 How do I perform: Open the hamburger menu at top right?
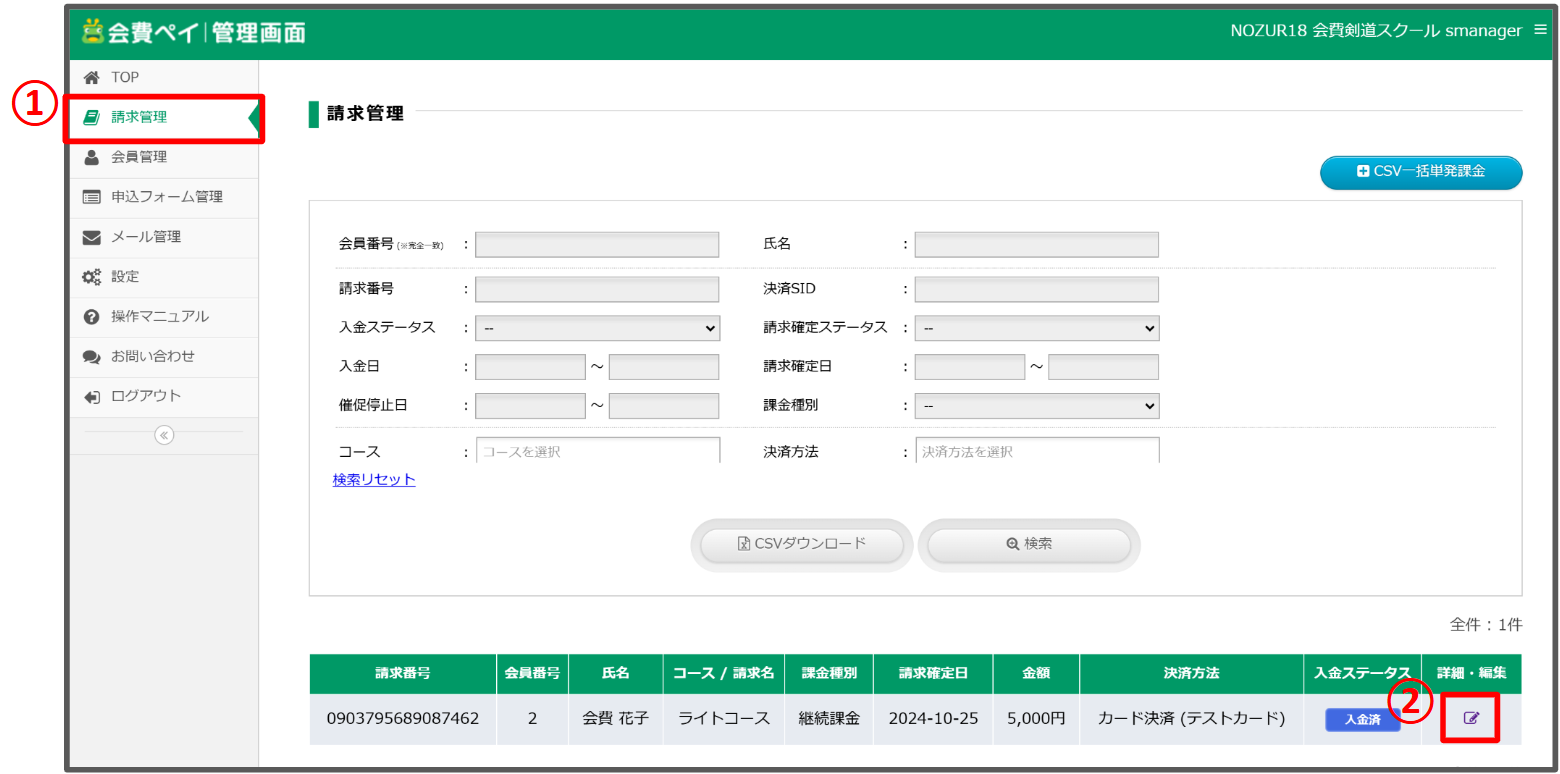coord(1540,30)
